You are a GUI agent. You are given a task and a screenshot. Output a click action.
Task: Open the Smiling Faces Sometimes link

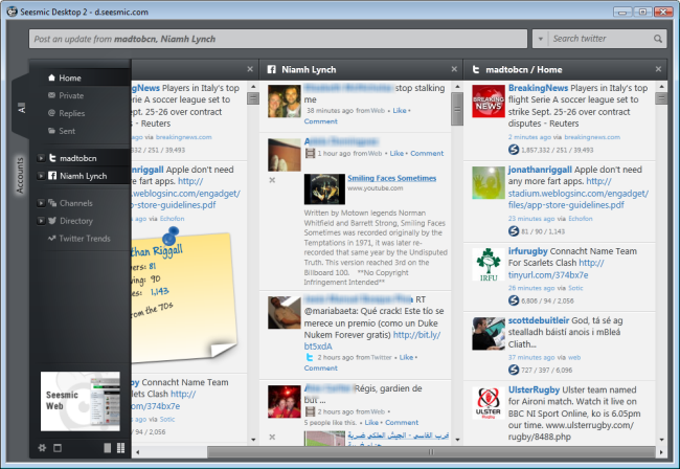(392, 178)
